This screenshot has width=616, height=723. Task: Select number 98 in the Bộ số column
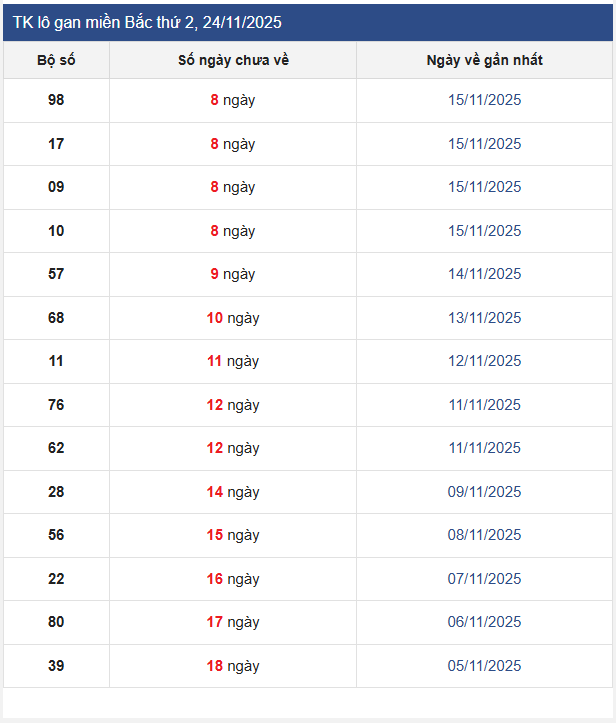point(56,100)
